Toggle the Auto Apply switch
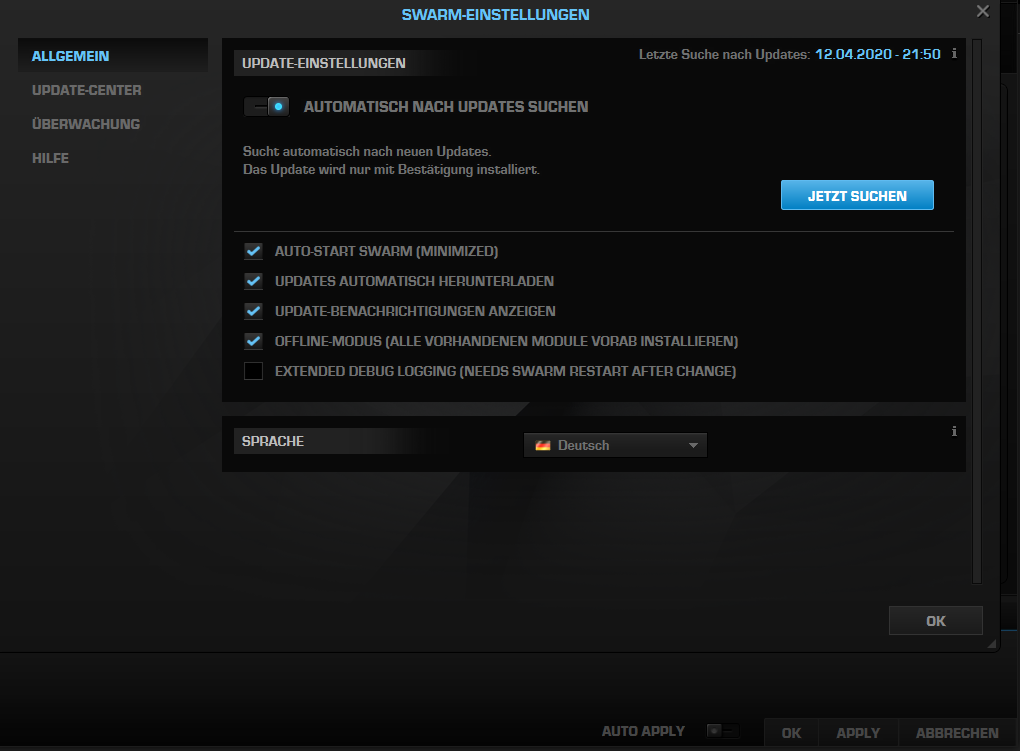This screenshot has height=751, width=1020. tap(722, 731)
